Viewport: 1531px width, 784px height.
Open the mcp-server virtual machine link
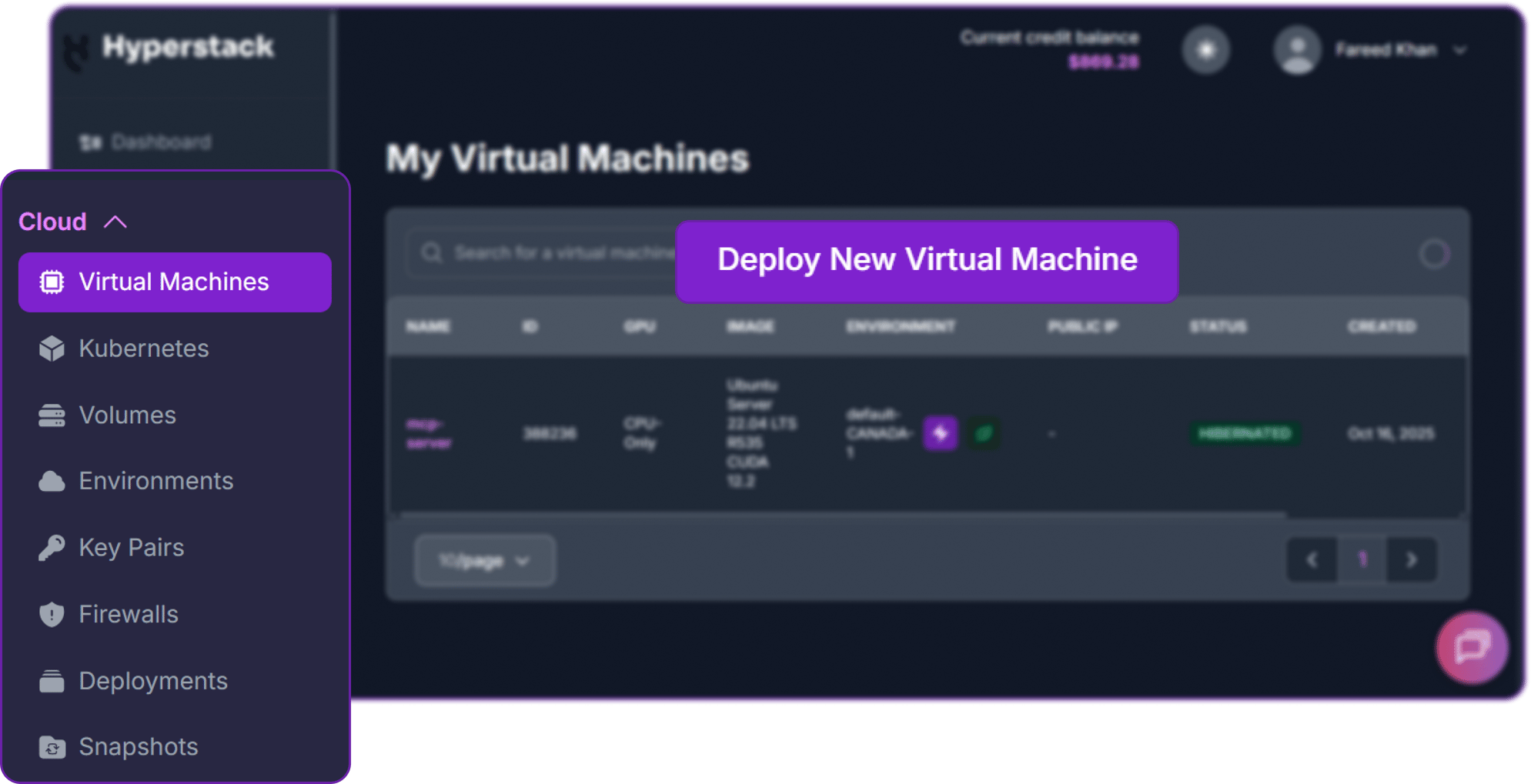(x=429, y=433)
